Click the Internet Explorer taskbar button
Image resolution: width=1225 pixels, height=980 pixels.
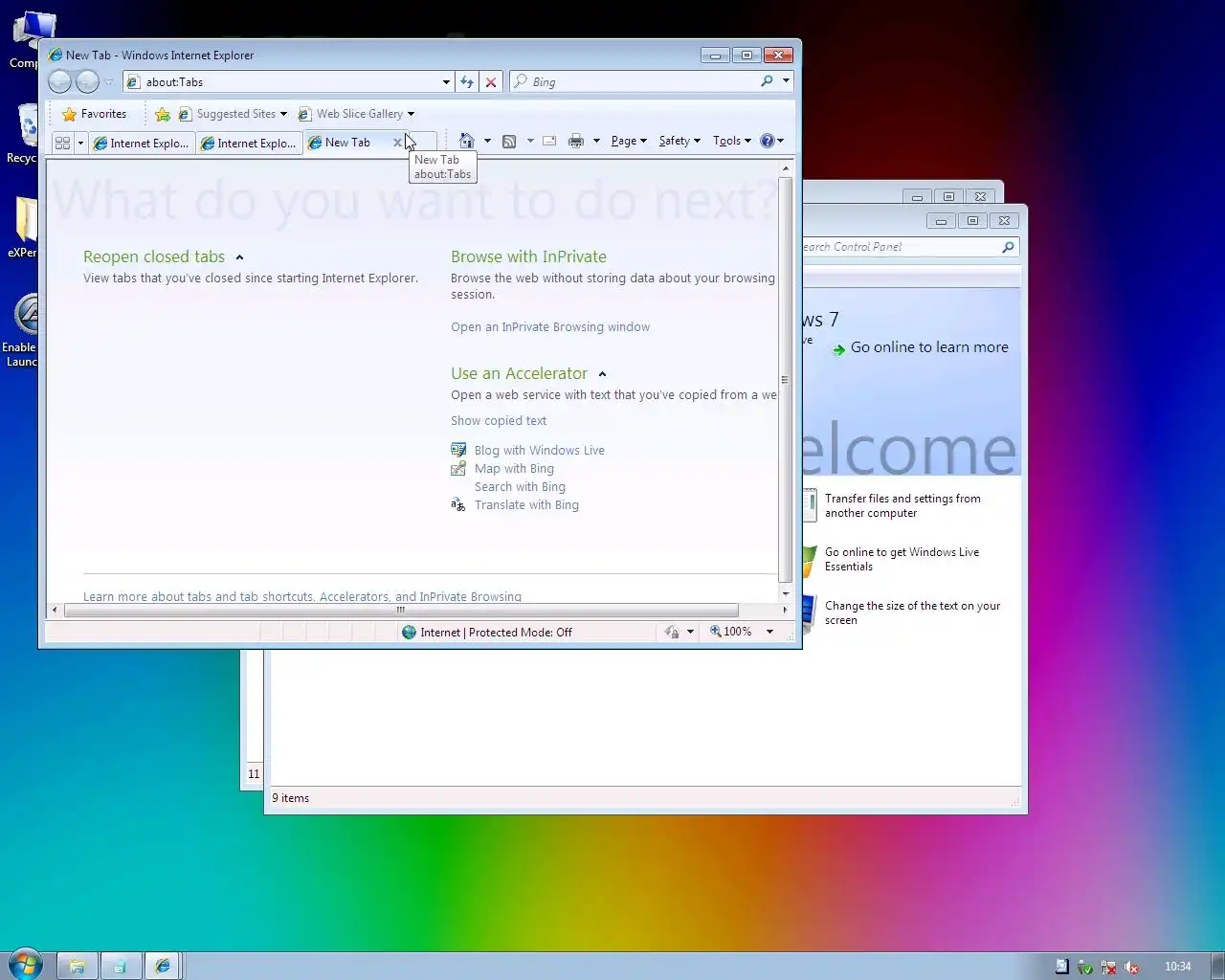point(163,967)
